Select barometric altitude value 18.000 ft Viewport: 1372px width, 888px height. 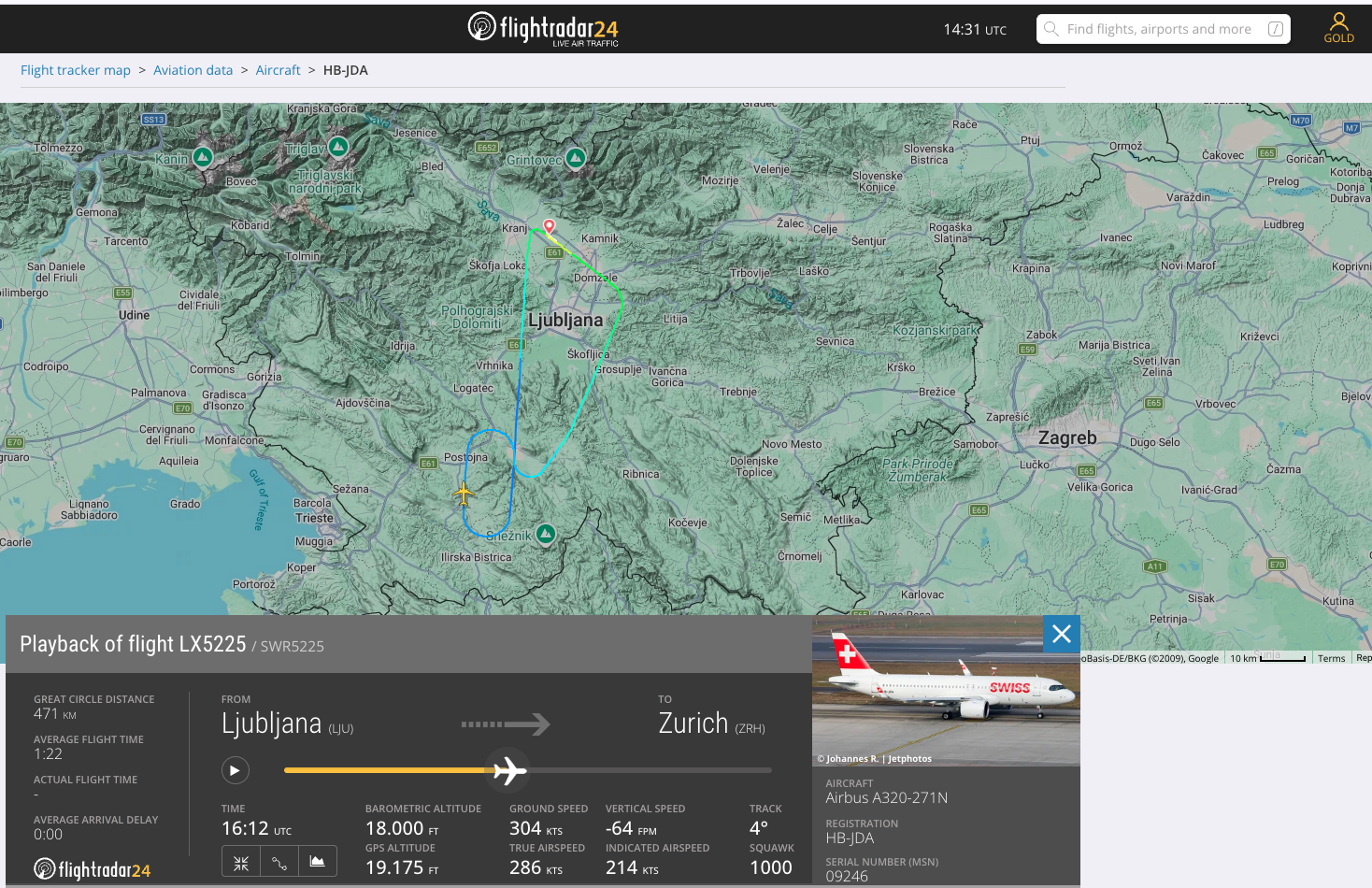pos(402,828)
